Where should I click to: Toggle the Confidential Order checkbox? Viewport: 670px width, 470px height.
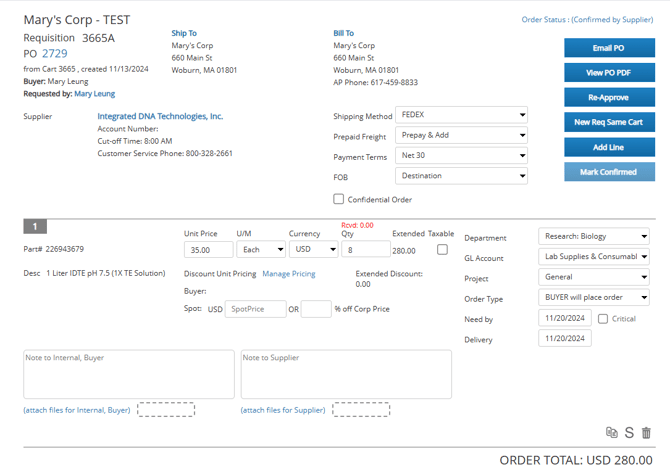coord(339,199)
